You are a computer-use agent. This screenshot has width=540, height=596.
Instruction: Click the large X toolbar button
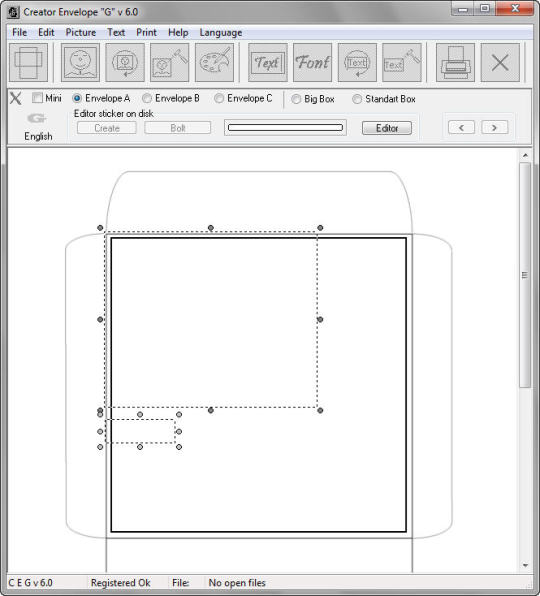tap(500, 62)
